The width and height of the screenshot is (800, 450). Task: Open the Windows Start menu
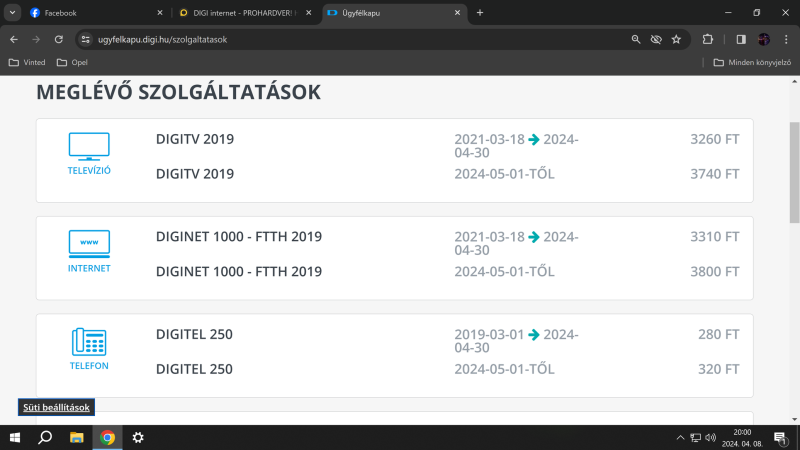pos(15,437)
